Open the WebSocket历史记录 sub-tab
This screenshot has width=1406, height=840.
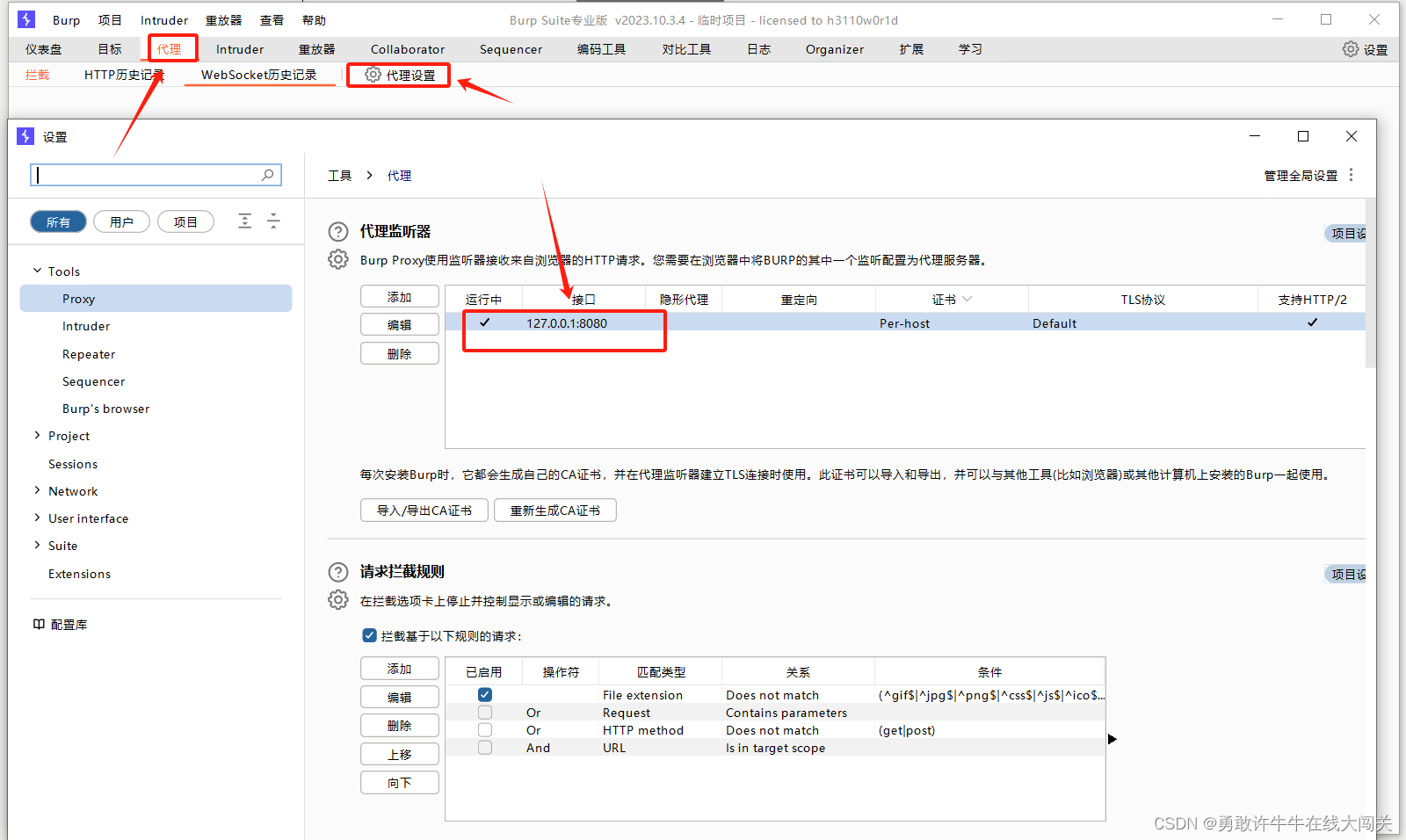point(259,75)
